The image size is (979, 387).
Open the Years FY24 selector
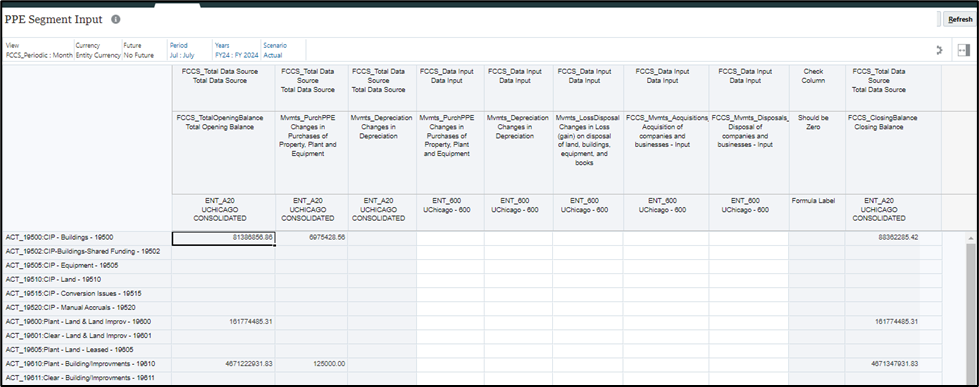tap(236, 51)
